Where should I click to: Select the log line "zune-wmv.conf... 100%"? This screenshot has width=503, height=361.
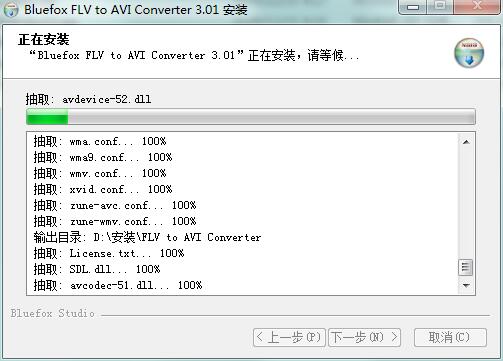point(115,221)
